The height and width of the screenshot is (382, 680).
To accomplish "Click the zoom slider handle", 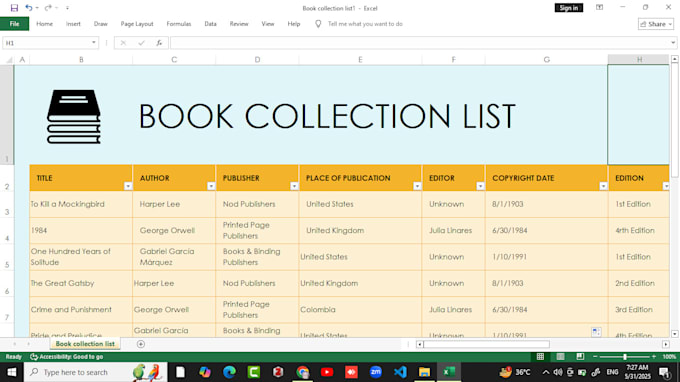I will tap(624, 356).
